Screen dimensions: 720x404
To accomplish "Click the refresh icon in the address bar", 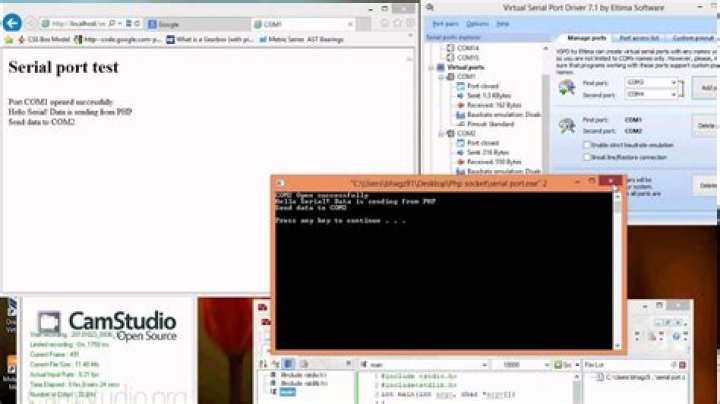I will pos(137,23).
